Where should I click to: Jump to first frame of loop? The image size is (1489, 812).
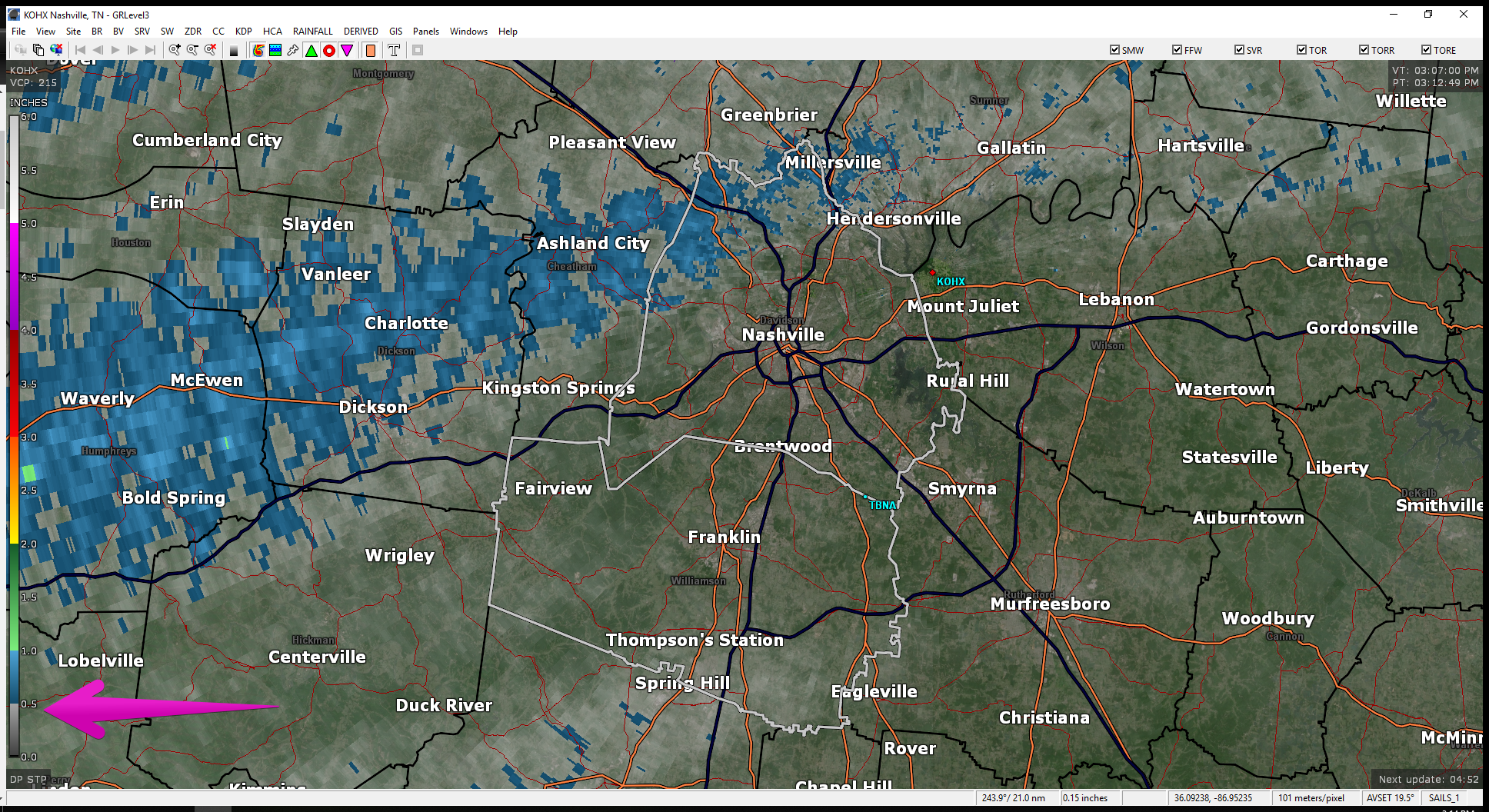point(80,50)
